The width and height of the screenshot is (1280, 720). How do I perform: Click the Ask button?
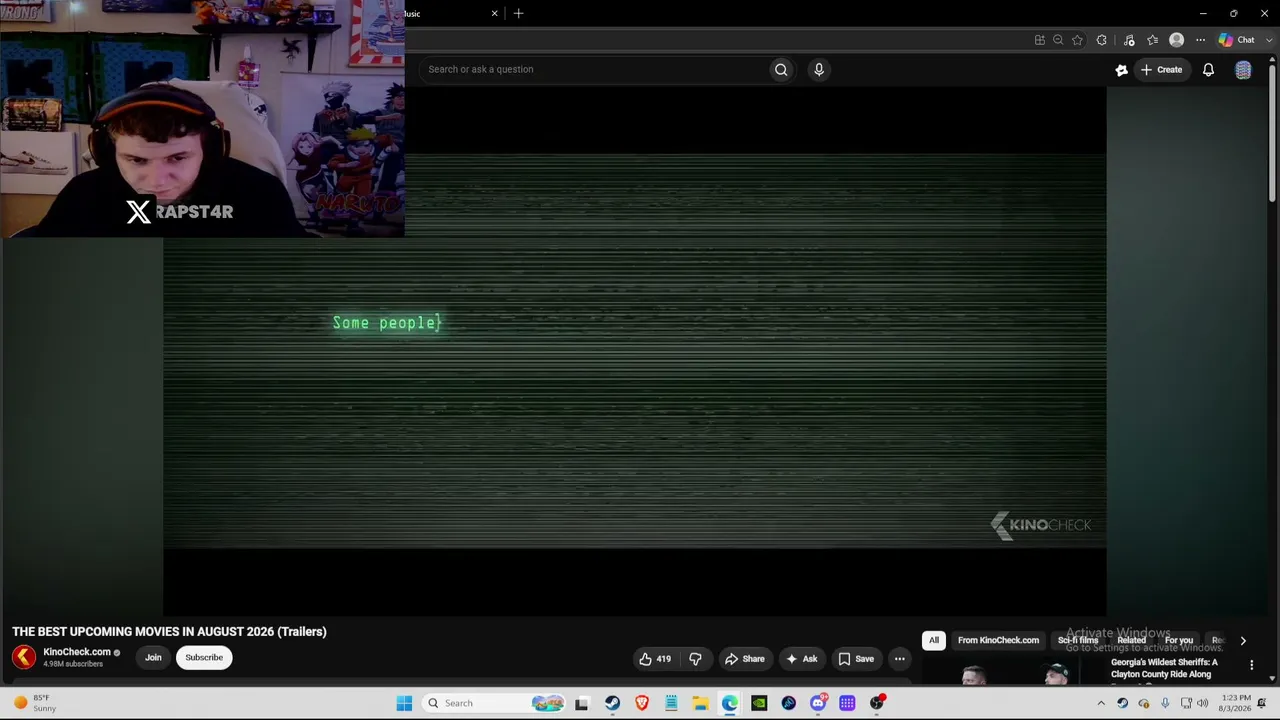801,659
